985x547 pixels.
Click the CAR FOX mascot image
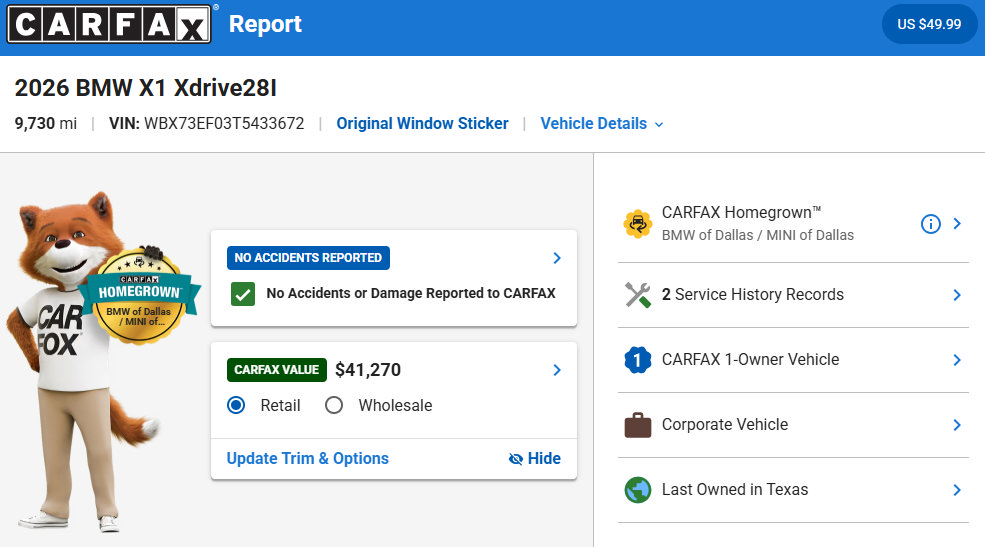[x=85, y=361]
